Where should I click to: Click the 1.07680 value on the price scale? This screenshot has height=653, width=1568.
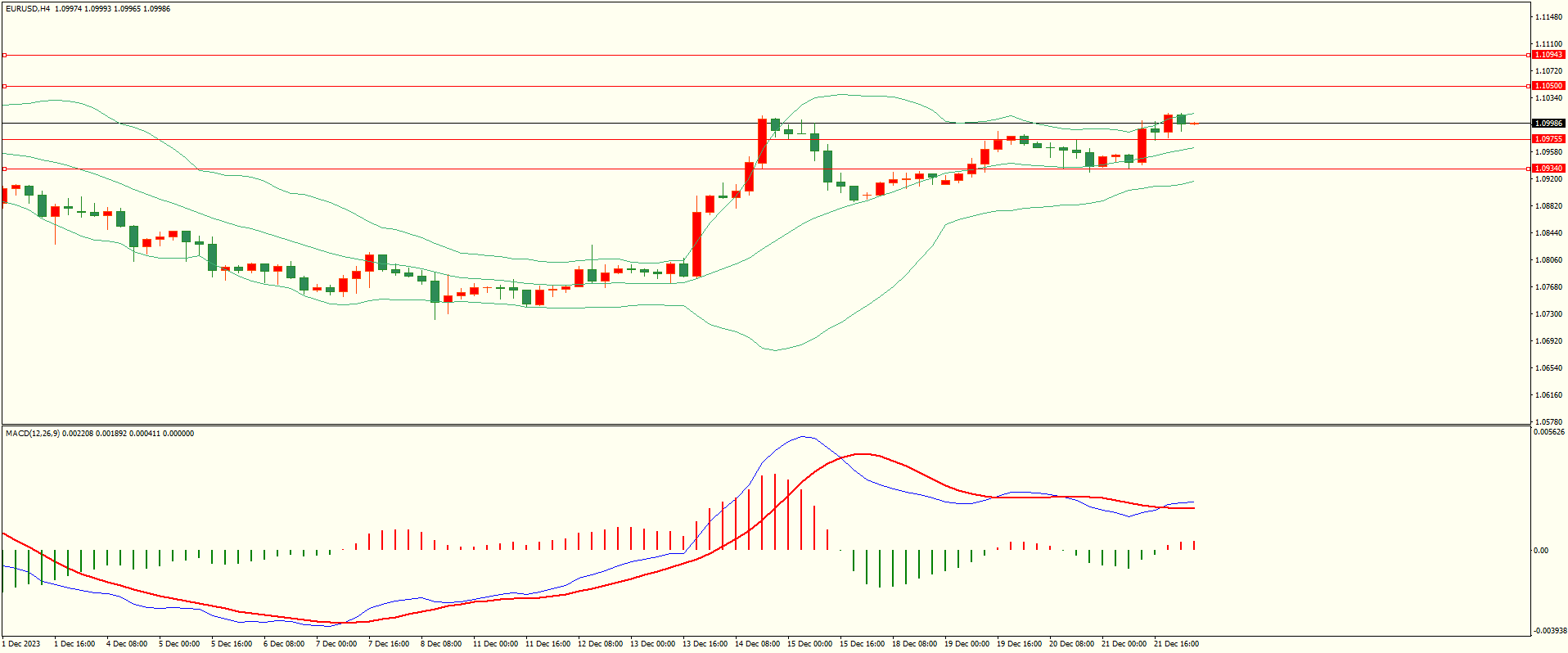click(1549, 287)
